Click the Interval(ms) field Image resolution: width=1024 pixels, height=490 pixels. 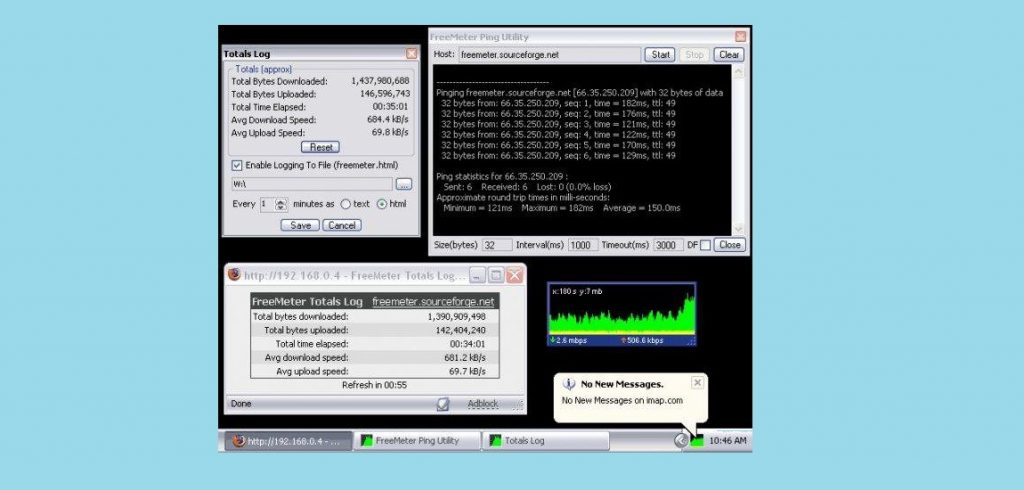tap(583, 245)
